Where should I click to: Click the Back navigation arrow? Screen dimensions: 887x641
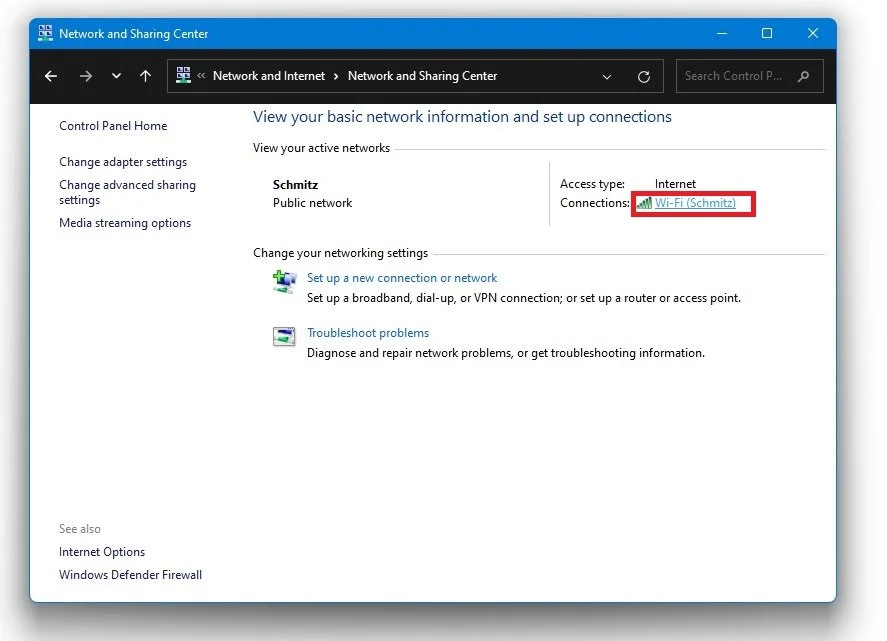[x=51, y=76]
